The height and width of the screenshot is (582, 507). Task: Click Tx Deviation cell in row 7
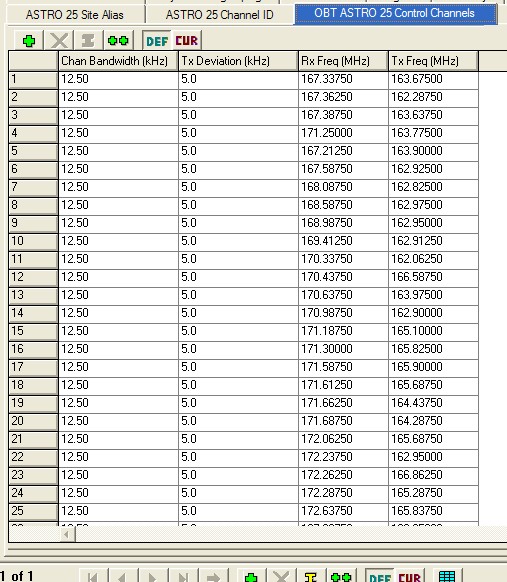(238, 188)
